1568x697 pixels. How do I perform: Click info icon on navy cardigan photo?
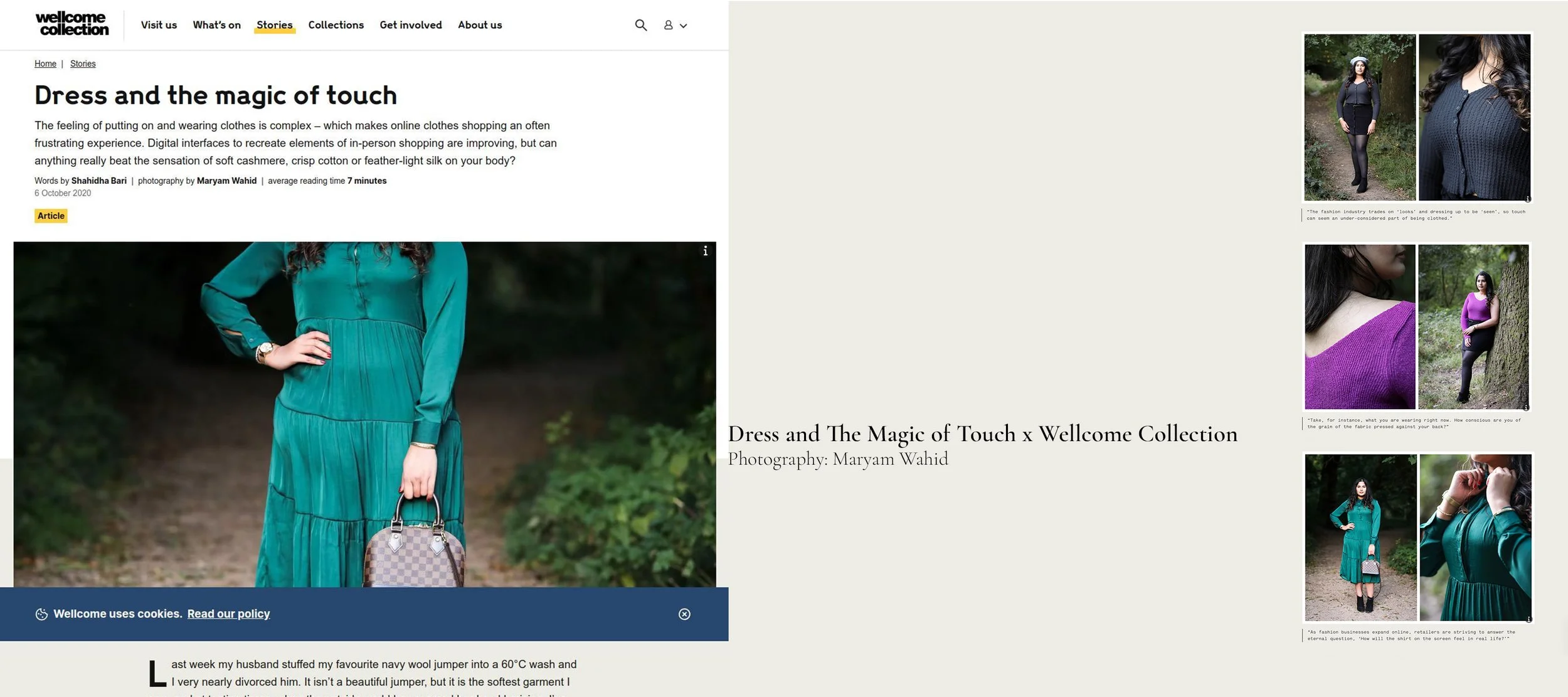tap(1527, 199)
